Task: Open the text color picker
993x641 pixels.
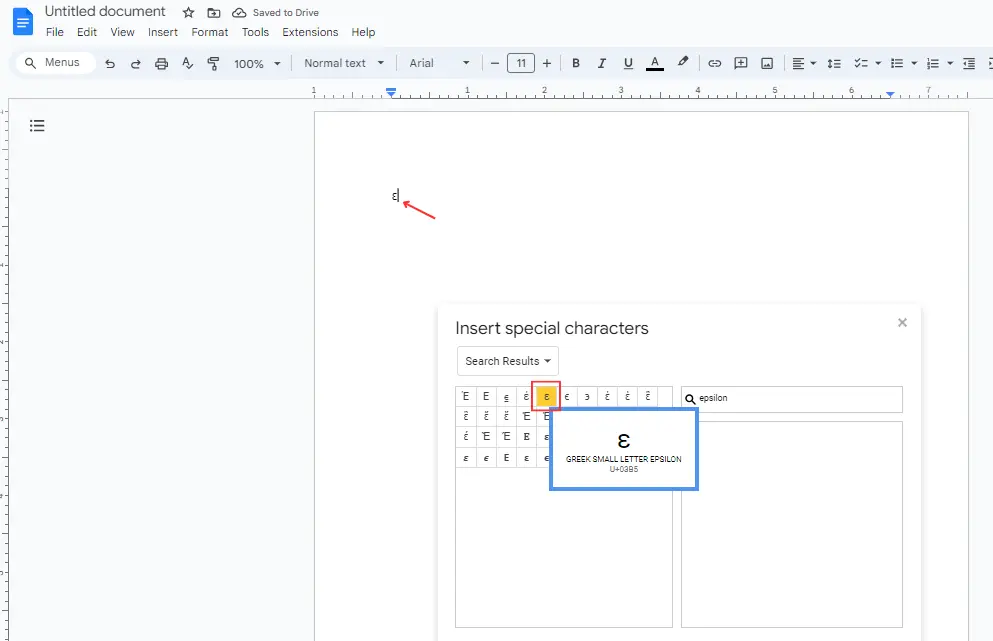Action: (x=655, y=63)
